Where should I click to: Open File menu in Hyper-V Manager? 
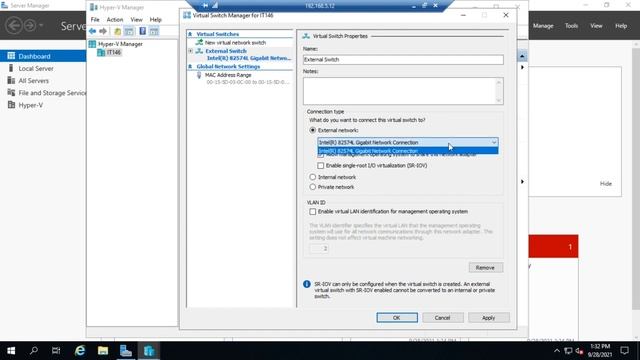pyautogui.click(x=95, y=20)
